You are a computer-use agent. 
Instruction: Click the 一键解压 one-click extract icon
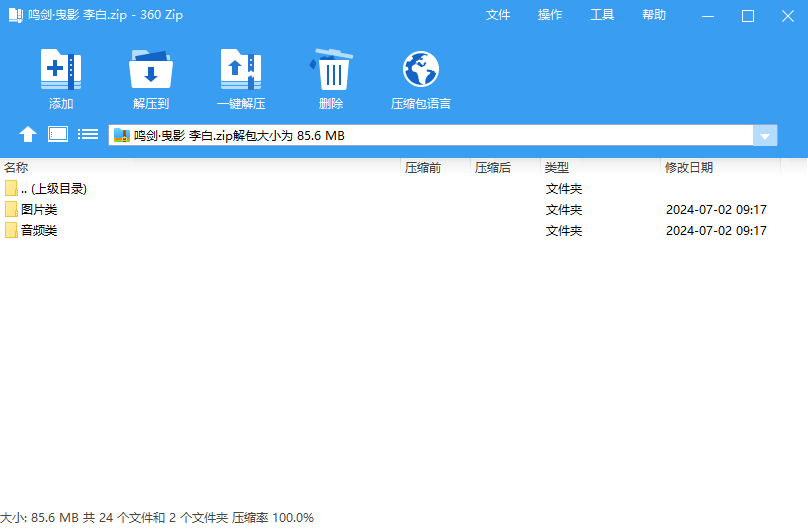pyautogui.click(x=241, y=71)
